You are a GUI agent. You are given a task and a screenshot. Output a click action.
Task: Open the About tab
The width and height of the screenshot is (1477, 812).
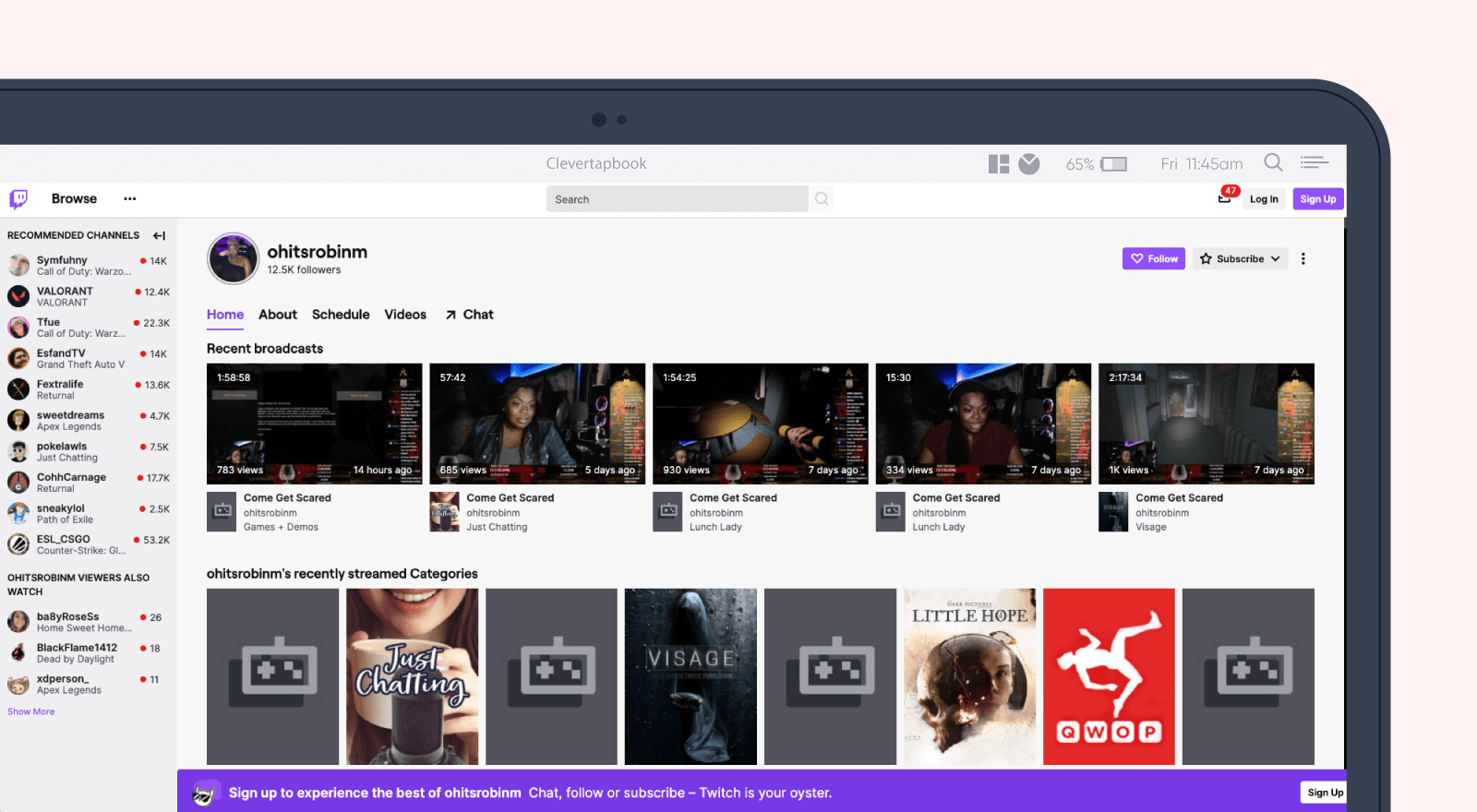[278, 315]
